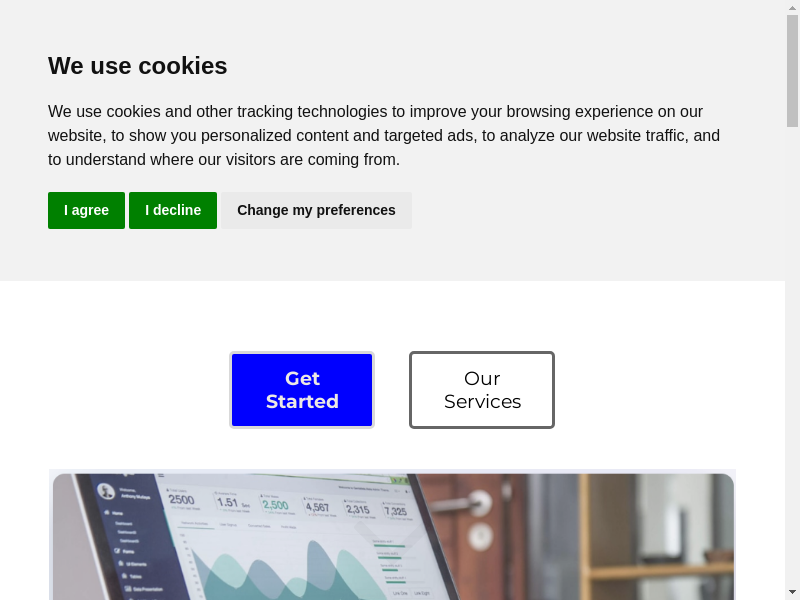This screenshot has height=600, width=800.
Task: Click the 7,325 stat in dashboard photo
Action: pyautogui.click(x=396, y=511)
